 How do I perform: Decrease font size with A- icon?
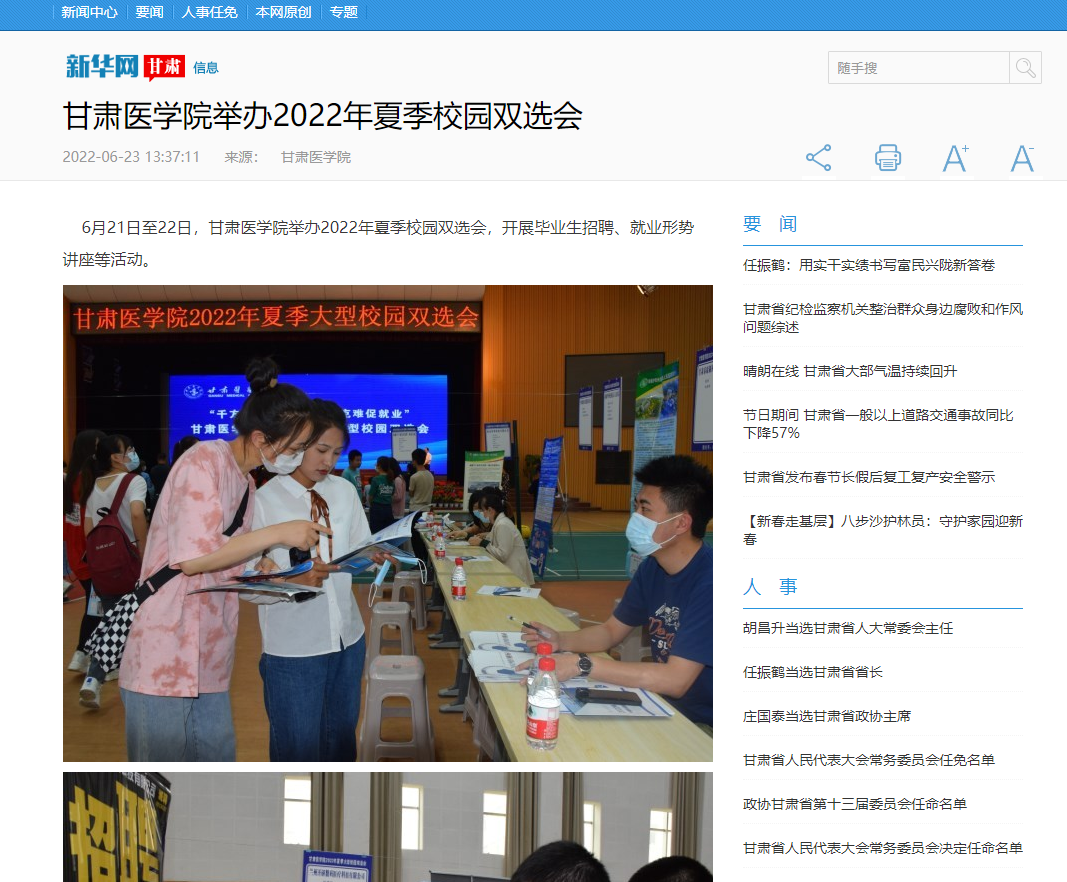1022,158
